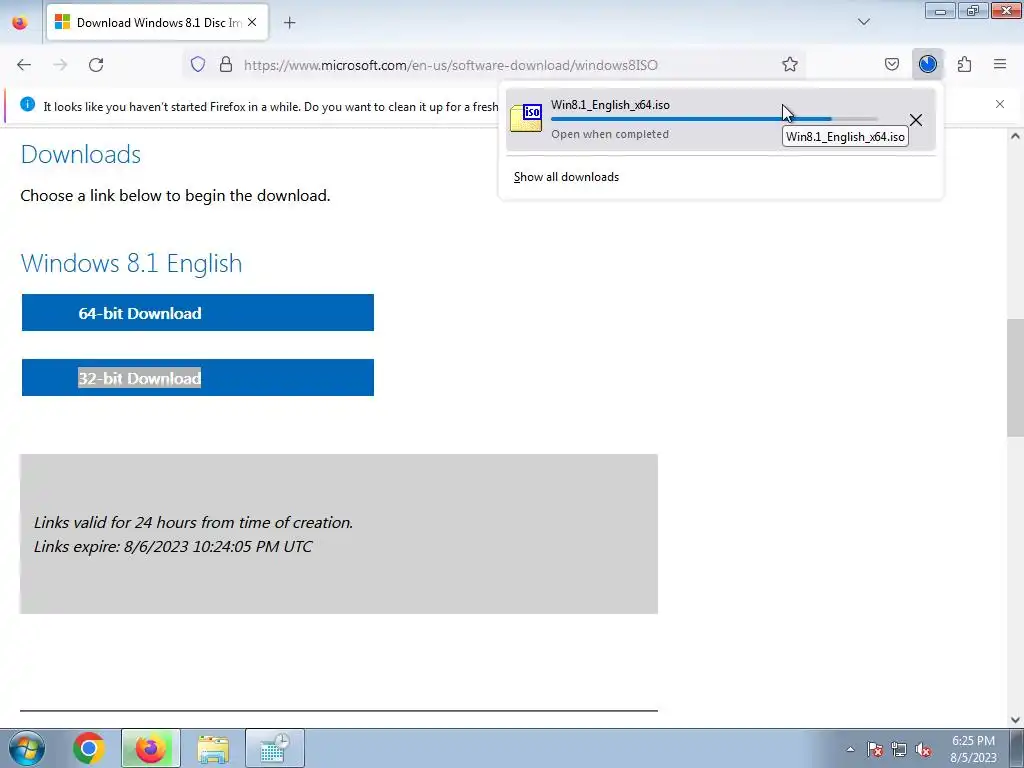
Task: Click the Firefox icon at the window's top-left
Action: pos(20,22)
